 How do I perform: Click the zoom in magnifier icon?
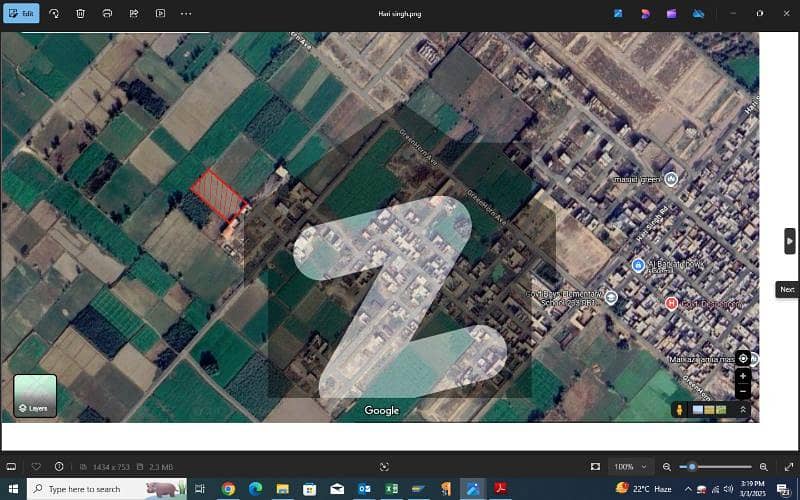(x=764, y=466)
